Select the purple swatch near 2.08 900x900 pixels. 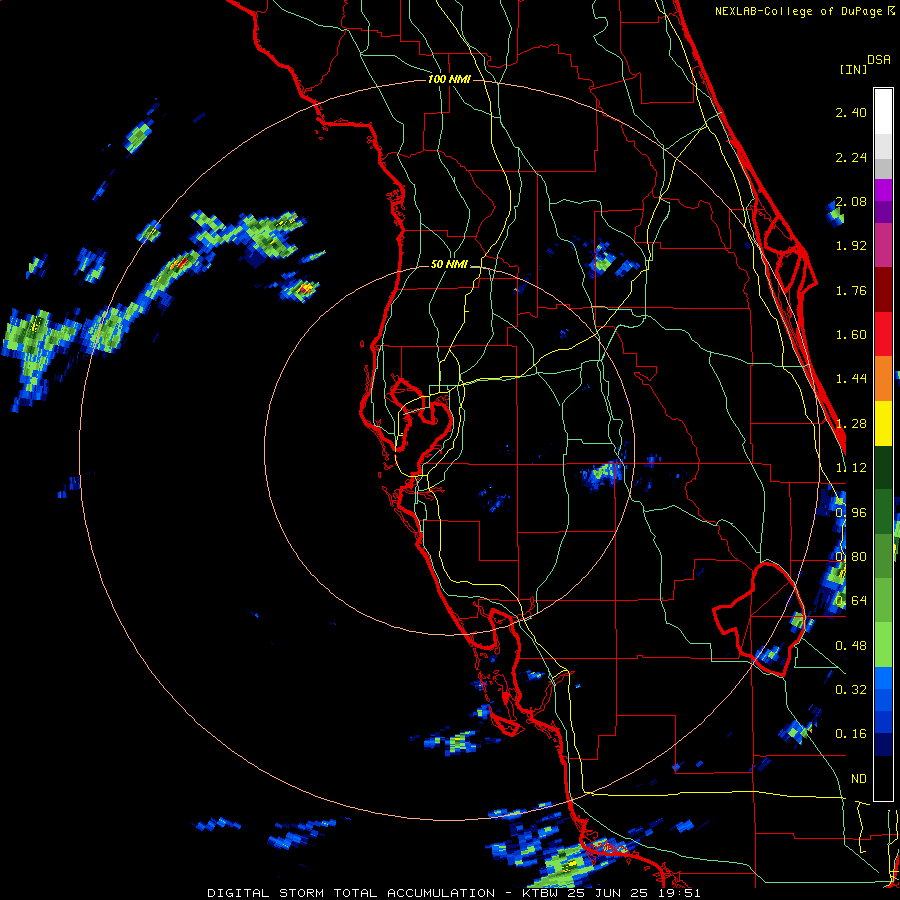coord(883,212)
